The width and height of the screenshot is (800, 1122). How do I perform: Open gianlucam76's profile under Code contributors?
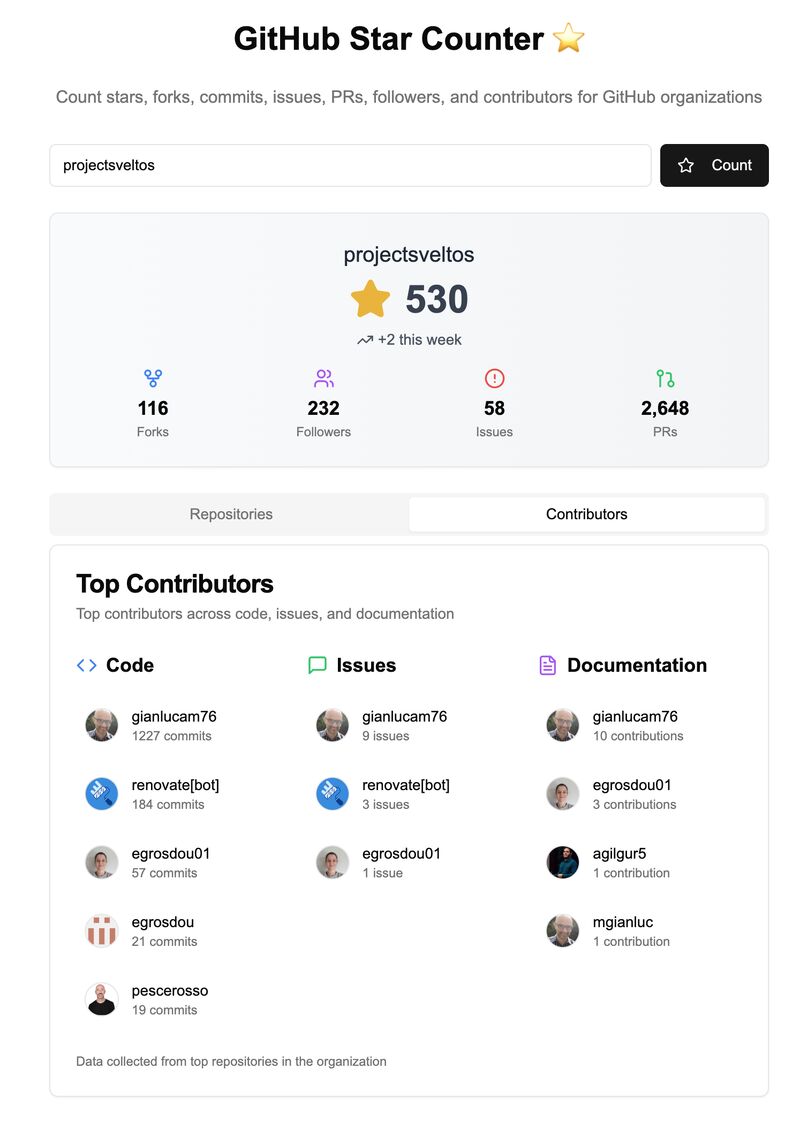pyautogui.click(x=175, y=716)
